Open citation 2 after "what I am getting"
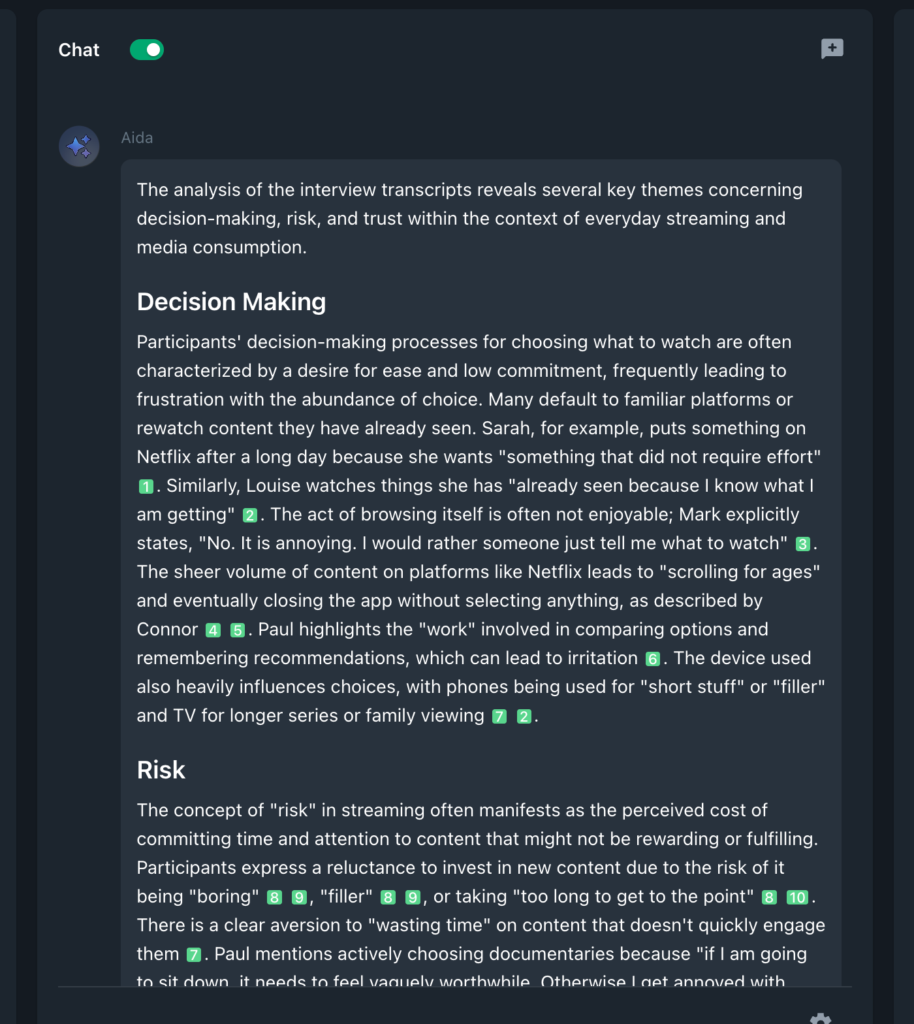 coord(250,516)
